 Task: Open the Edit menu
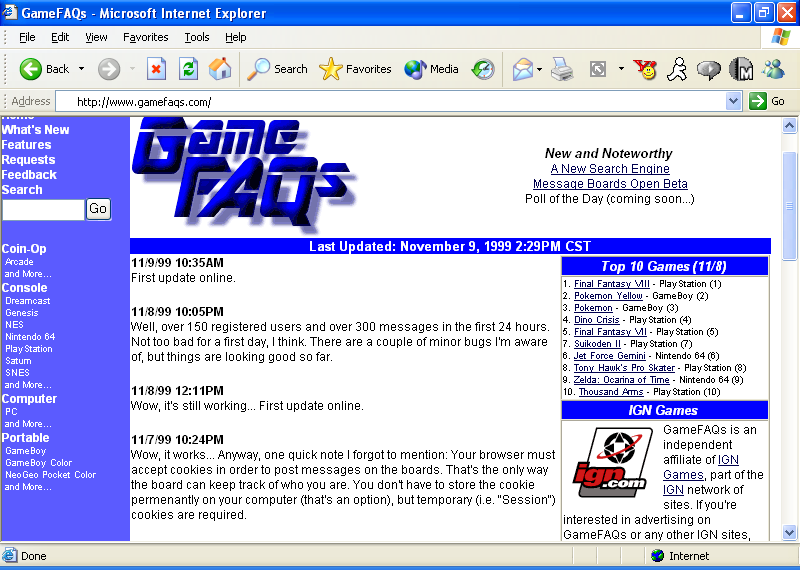click(60, 37)
